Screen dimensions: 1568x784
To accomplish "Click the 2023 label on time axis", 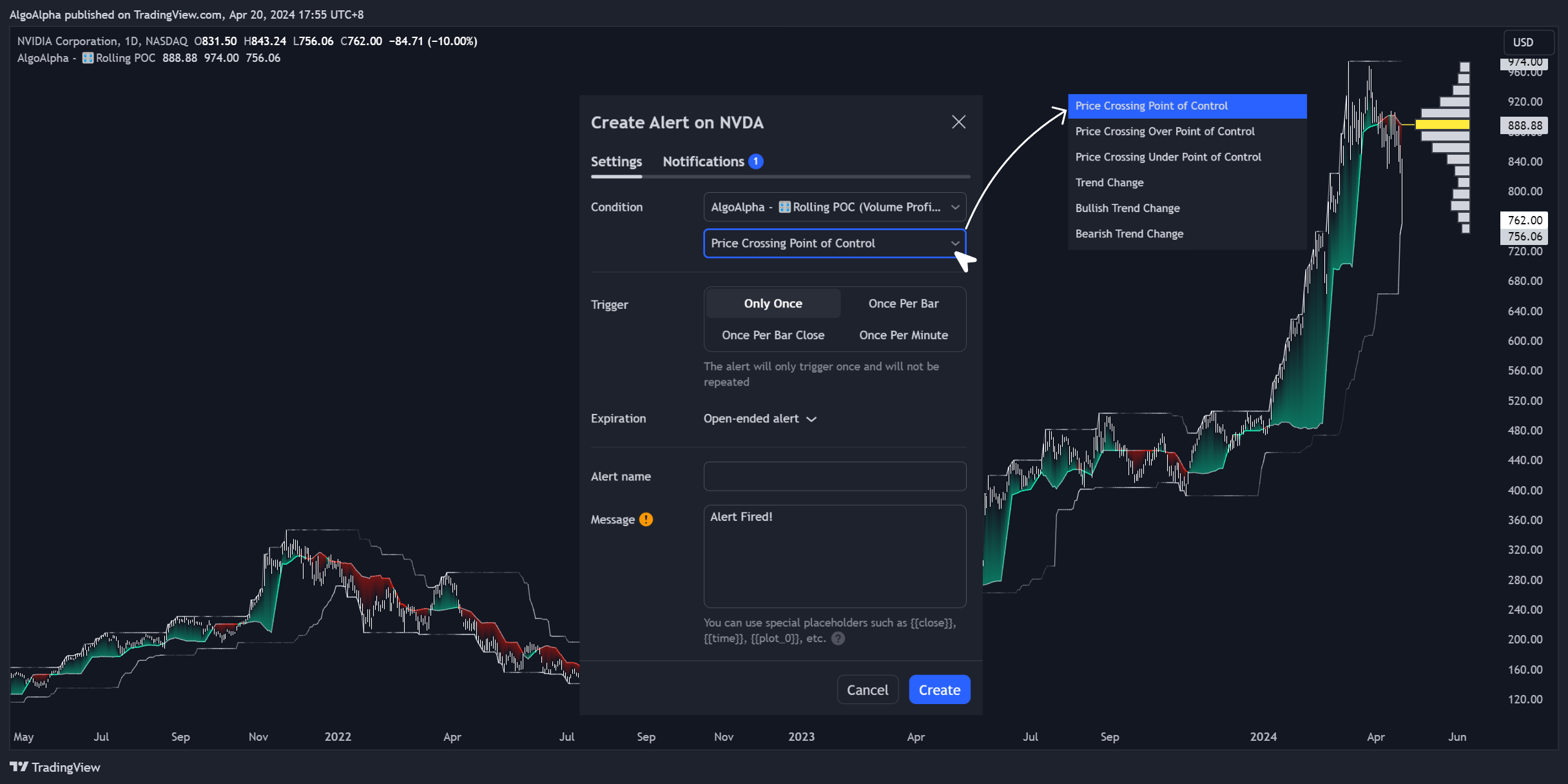I will tap(801, 736).
